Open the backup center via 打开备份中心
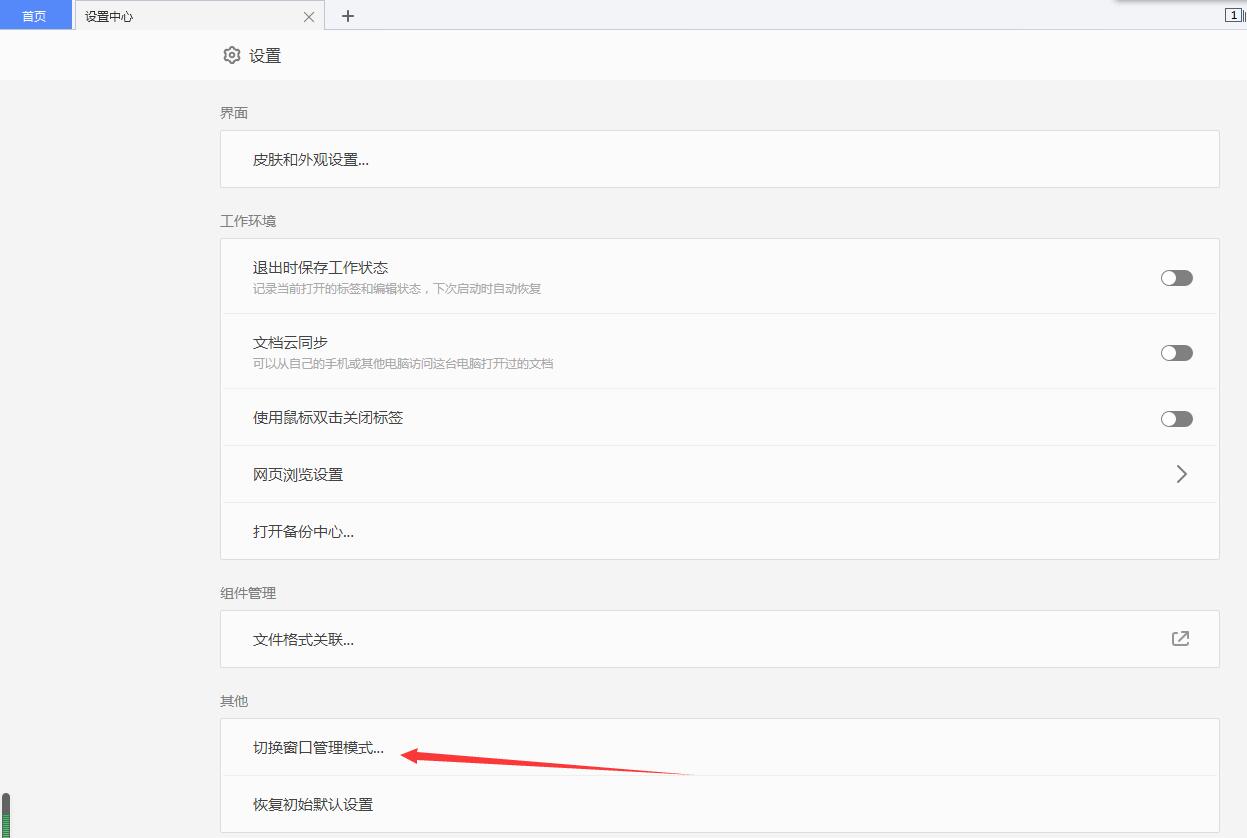The image size is (1247, 838). tap(302, 531)
